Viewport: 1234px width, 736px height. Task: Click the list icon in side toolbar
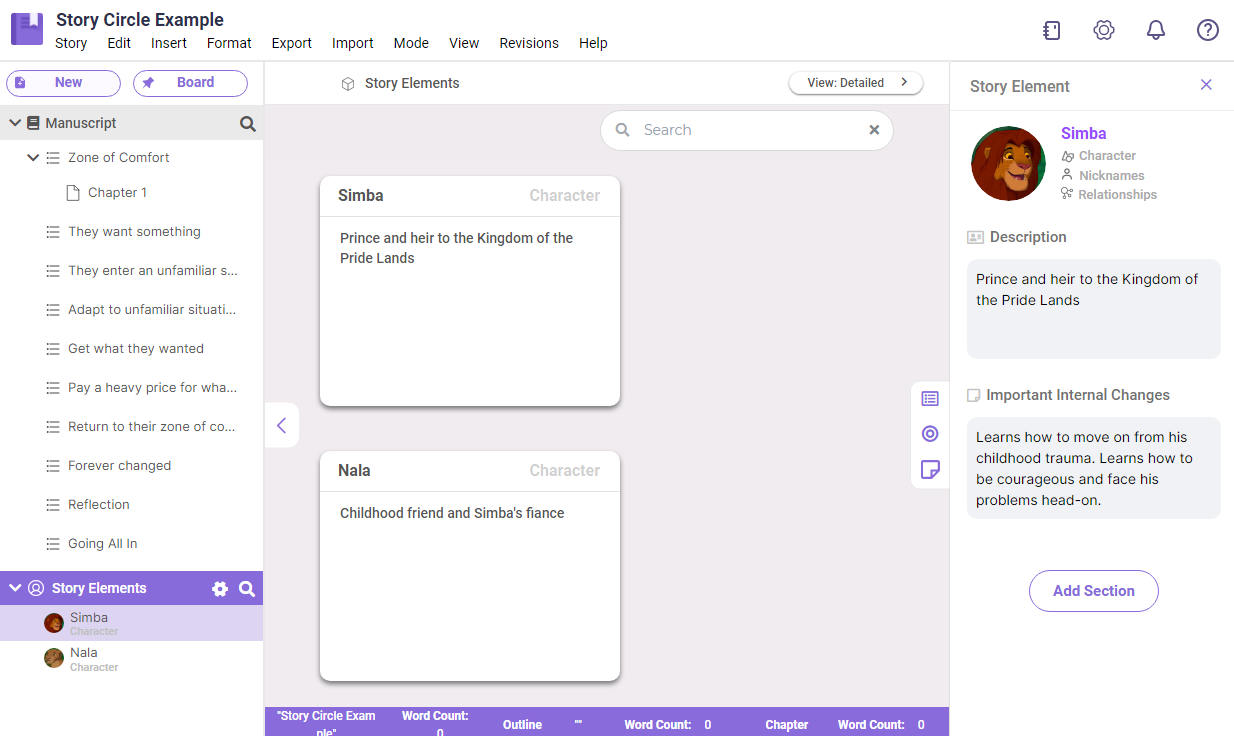(930, 399)
